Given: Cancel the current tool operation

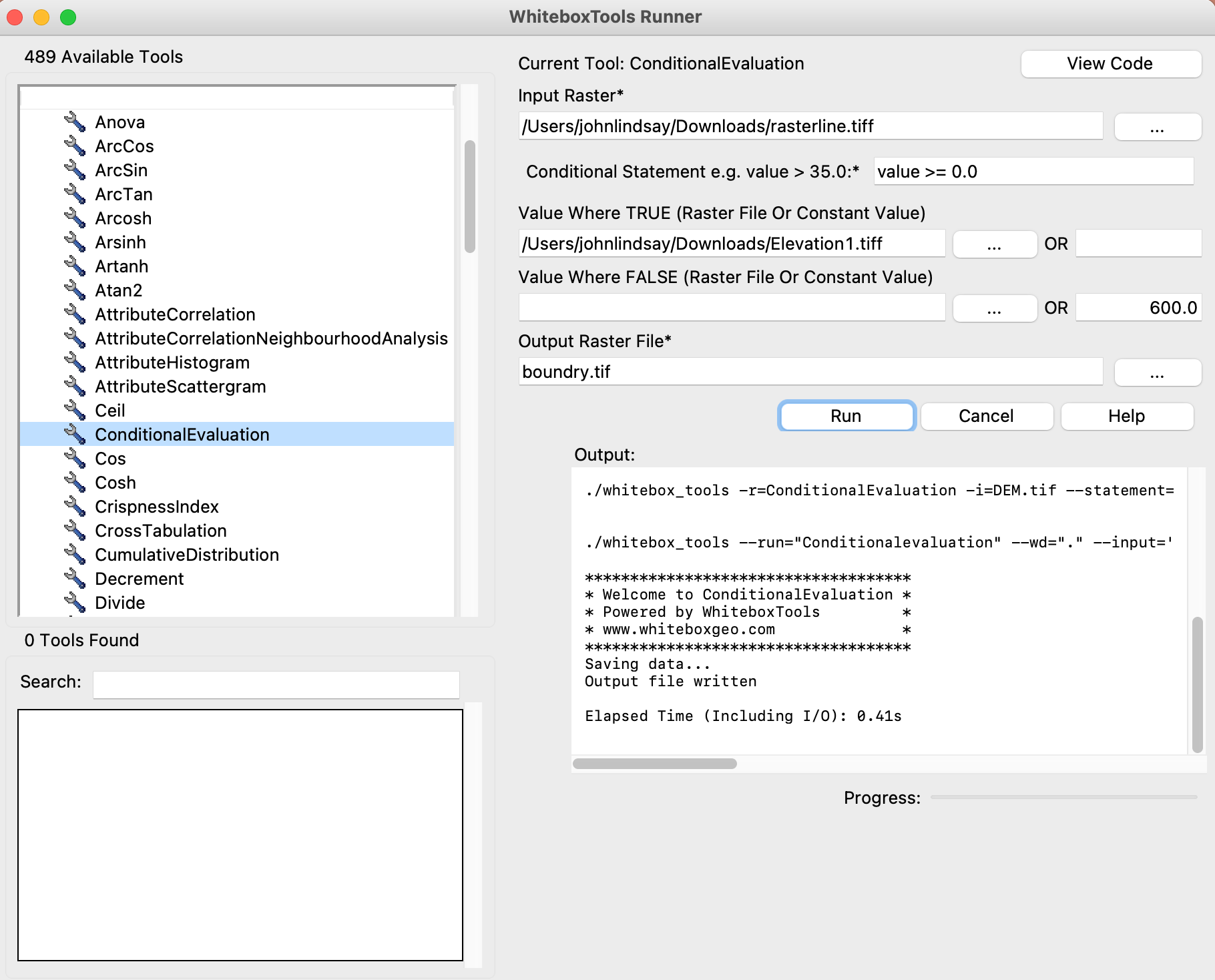Looking at the screenshot, I should [986, 416].
